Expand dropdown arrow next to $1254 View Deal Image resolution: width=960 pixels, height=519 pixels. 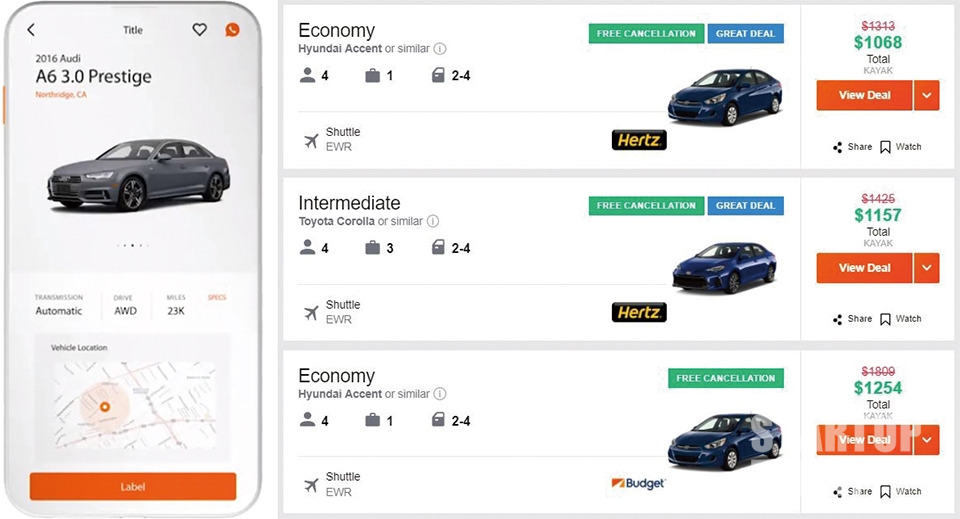(x=927, y=440)
